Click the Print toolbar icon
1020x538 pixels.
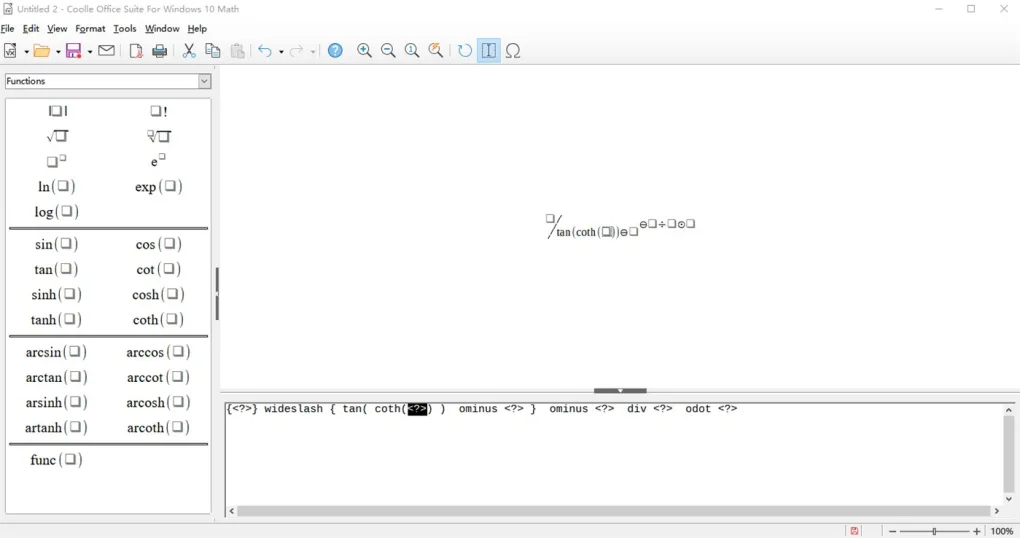pyautogui.click(x=160, y=51)
